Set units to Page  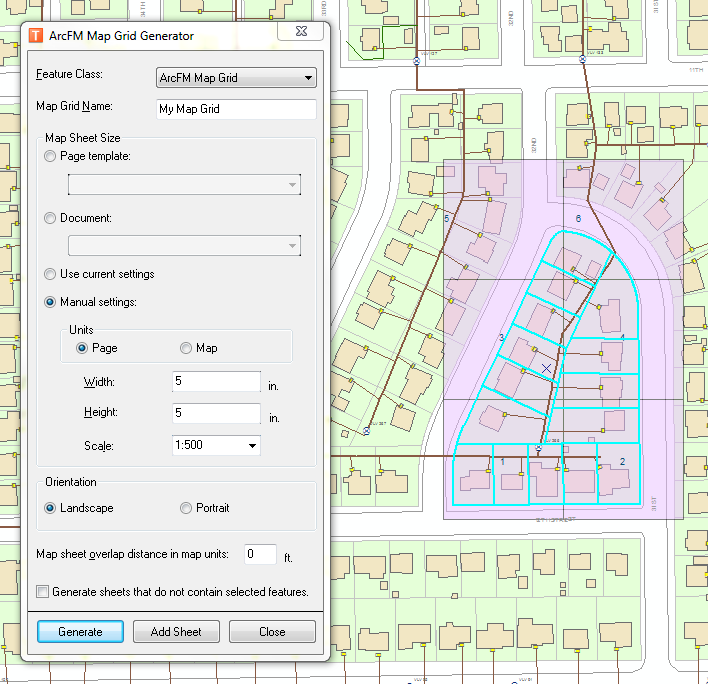(82, 348)
